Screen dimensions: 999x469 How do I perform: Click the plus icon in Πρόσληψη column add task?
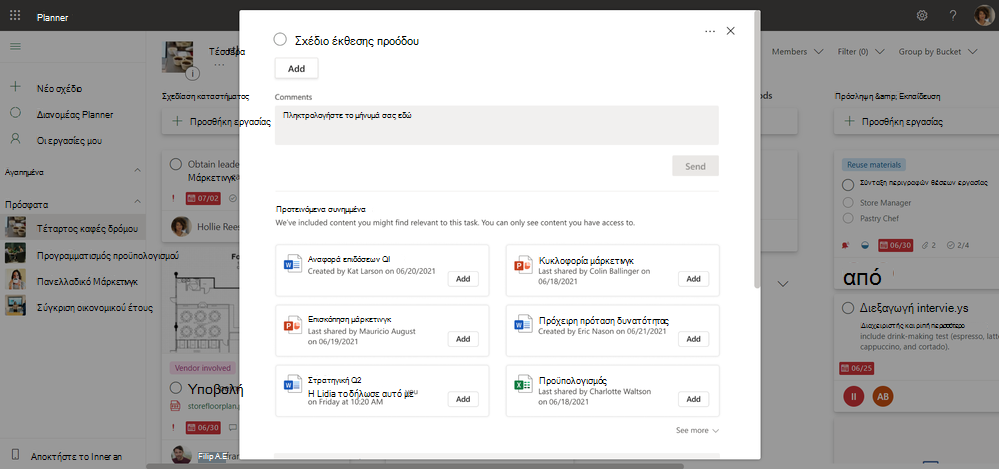(849, 121)
